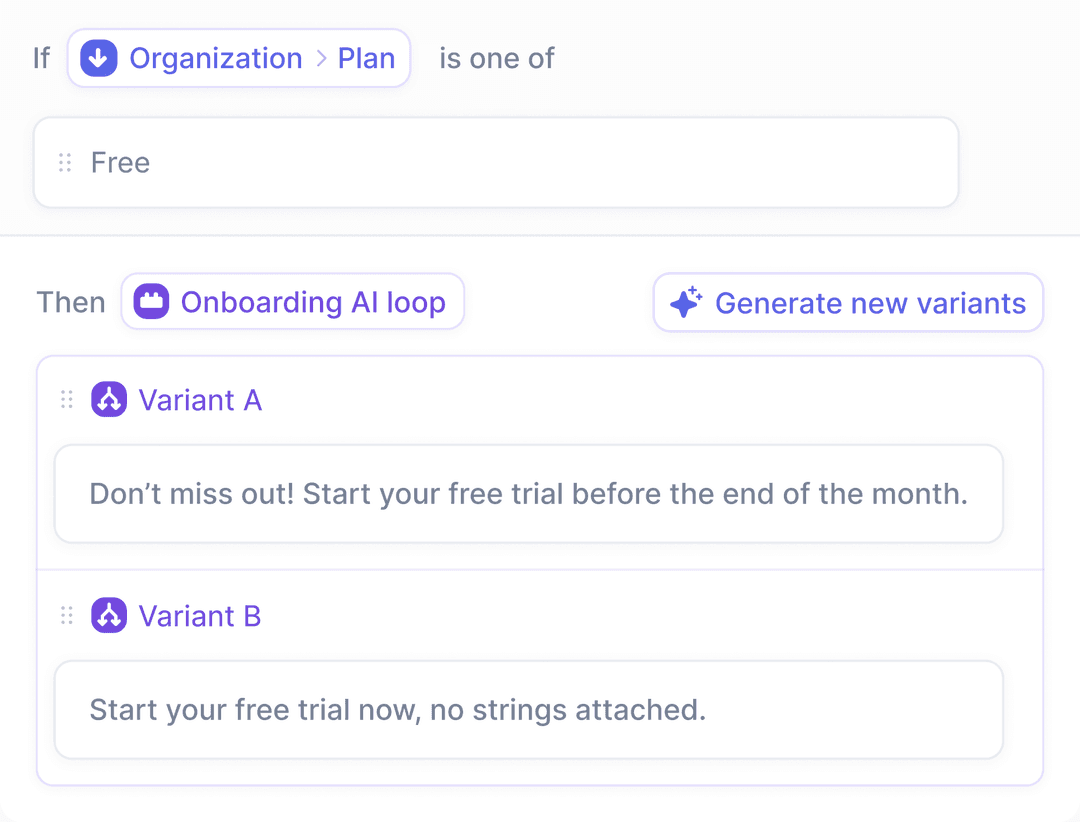
Task: Click Variant A's drag handle dots
Action: (x=67, y=399)
